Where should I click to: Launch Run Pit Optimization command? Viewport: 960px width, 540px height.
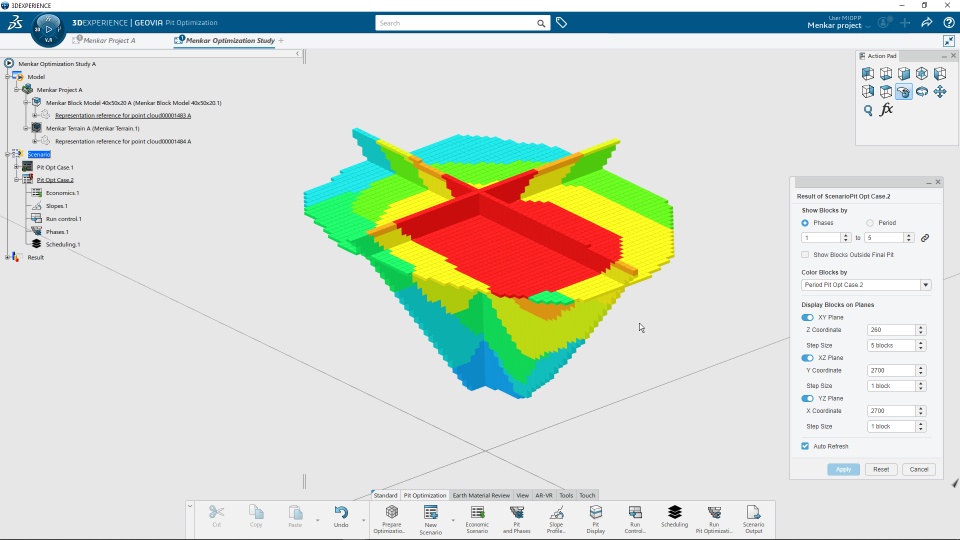coord(714,519)
